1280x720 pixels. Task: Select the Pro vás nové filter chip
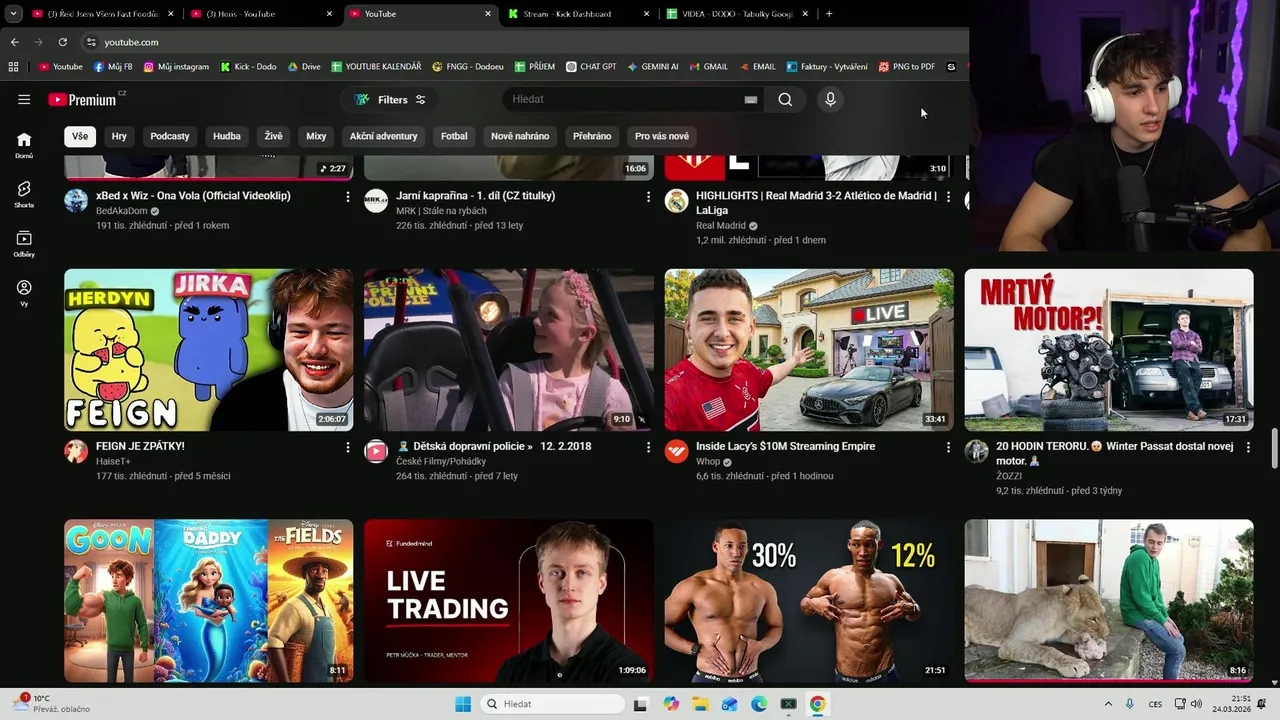tap(662, 136)
